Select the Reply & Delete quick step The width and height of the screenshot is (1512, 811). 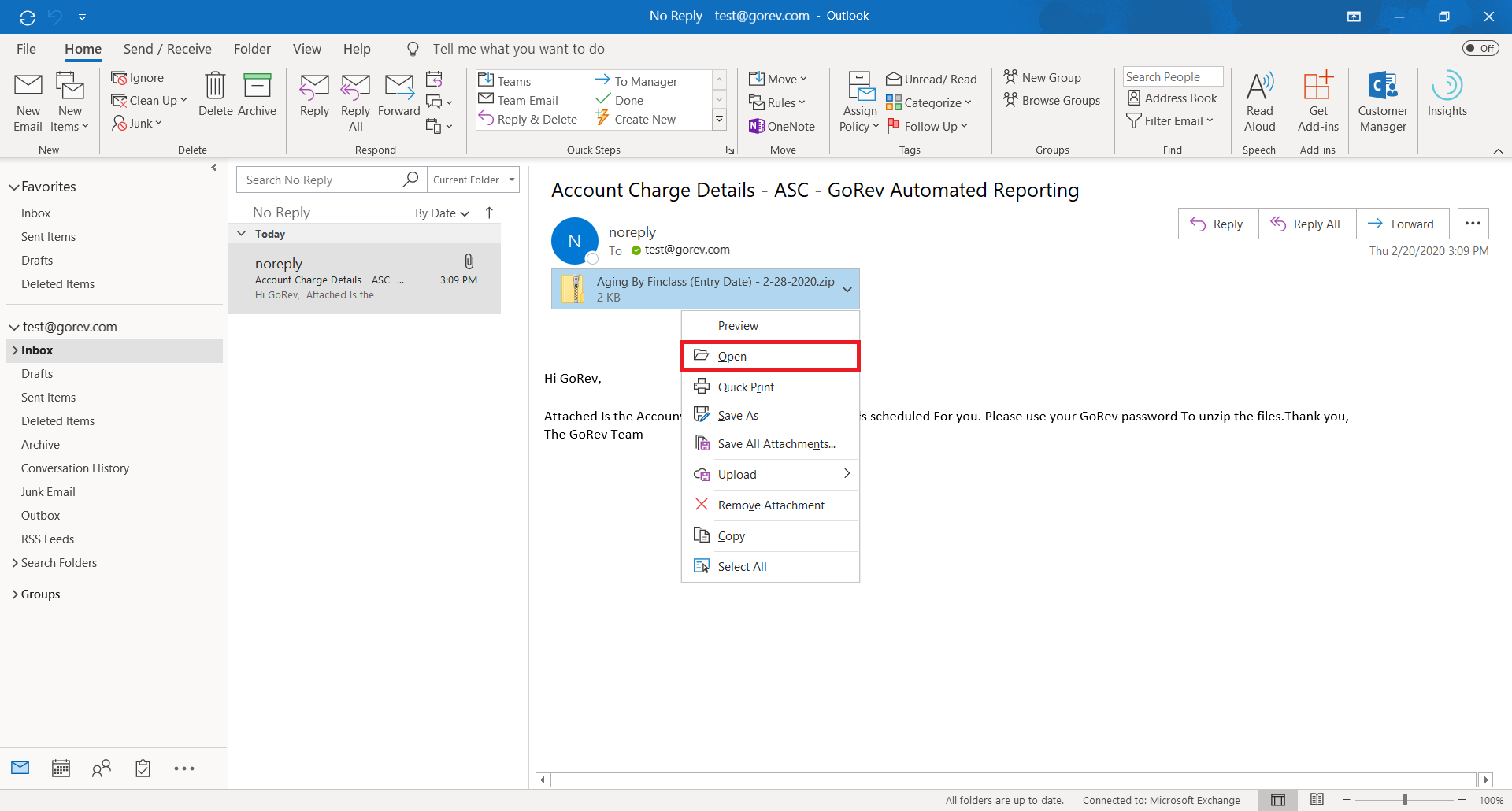click(528, 119)
